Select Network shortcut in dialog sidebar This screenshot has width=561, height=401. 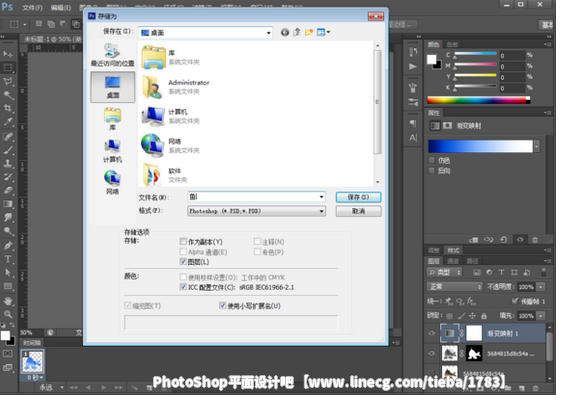point(112,182)
